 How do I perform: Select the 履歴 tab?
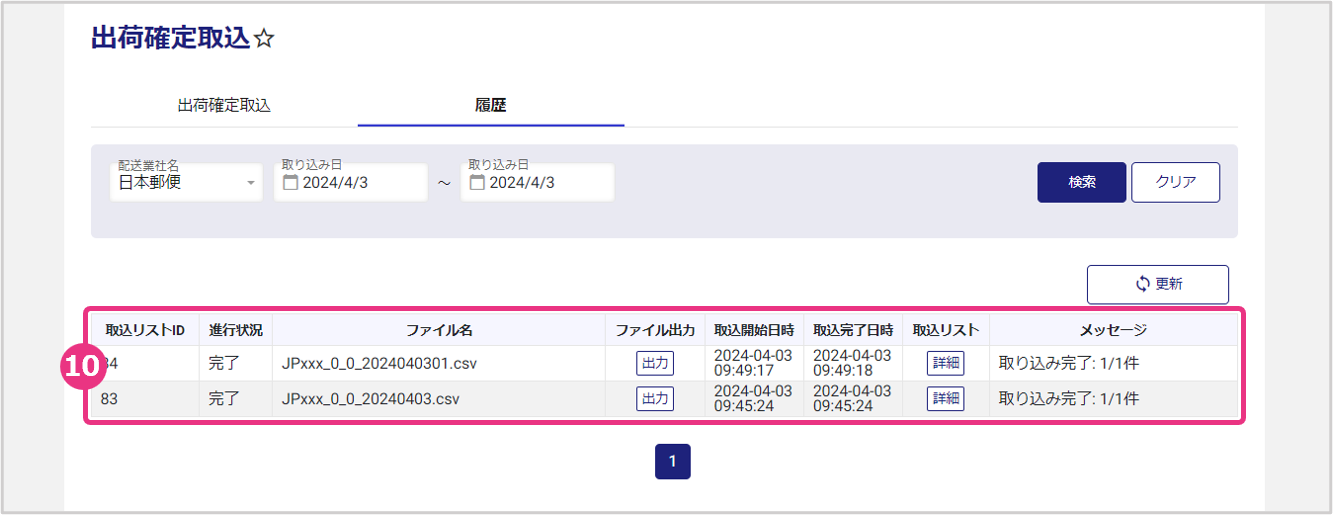point(490,105)
